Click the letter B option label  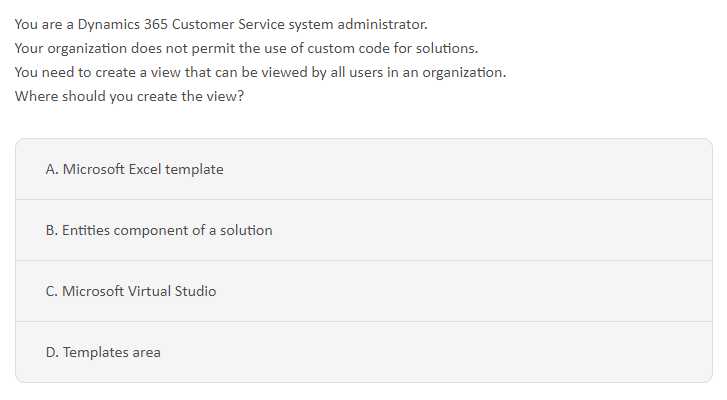pyautogui.click(x=51, y=230)
